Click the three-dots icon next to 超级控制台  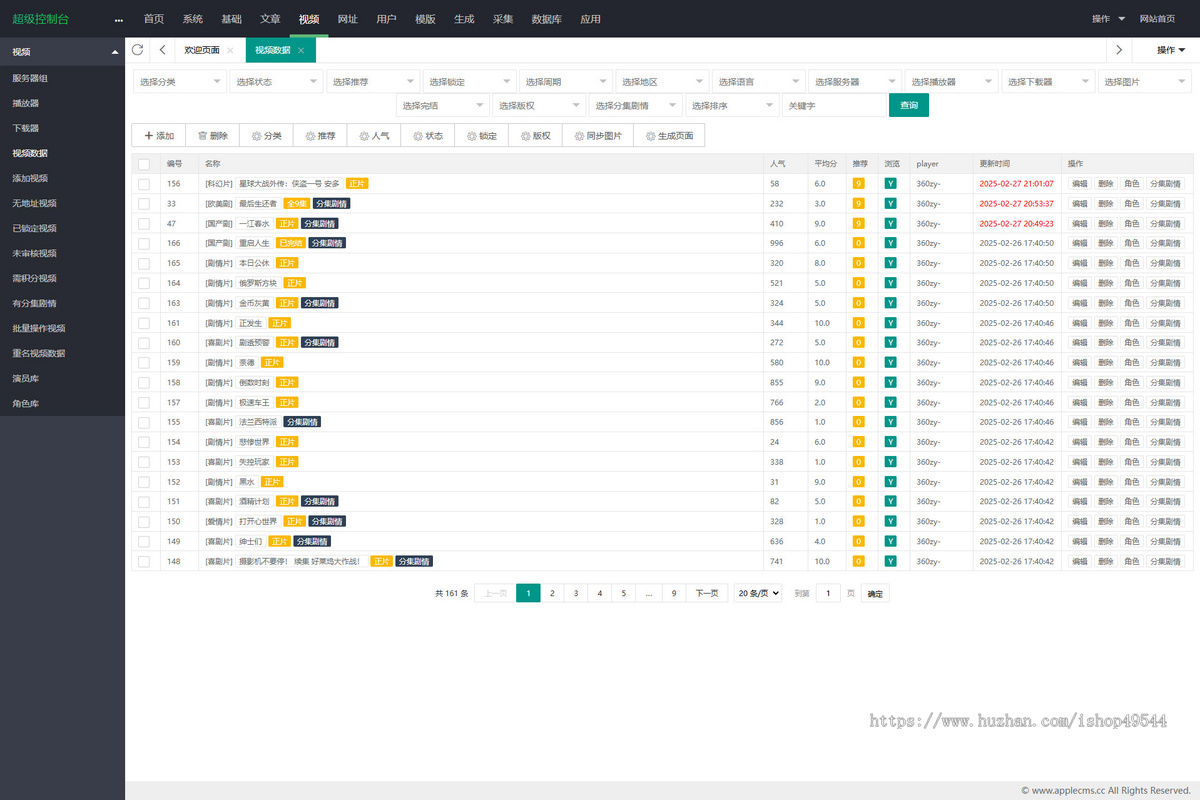coord(119,19)
